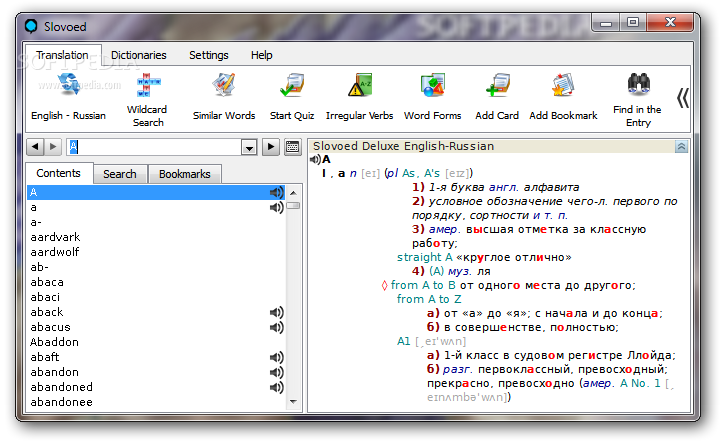Collapse the Slovoed Deluxe entry header
The image size is (721, 442).
(681, 147)
